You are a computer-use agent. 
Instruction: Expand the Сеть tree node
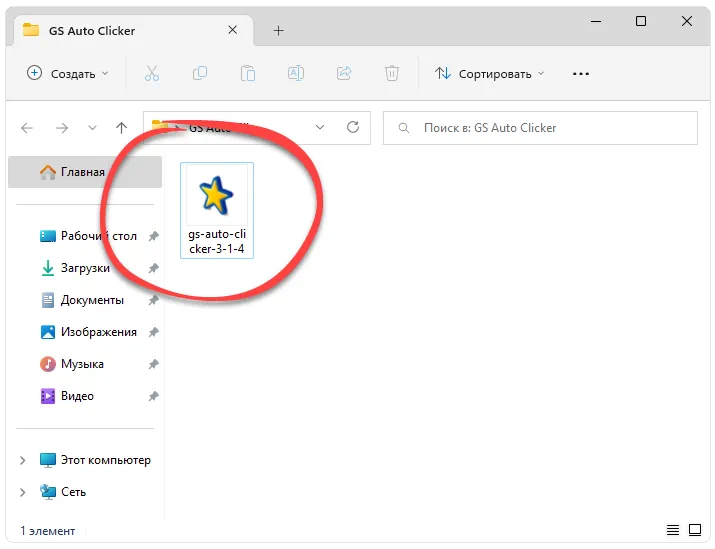click(x=22, y=492)
